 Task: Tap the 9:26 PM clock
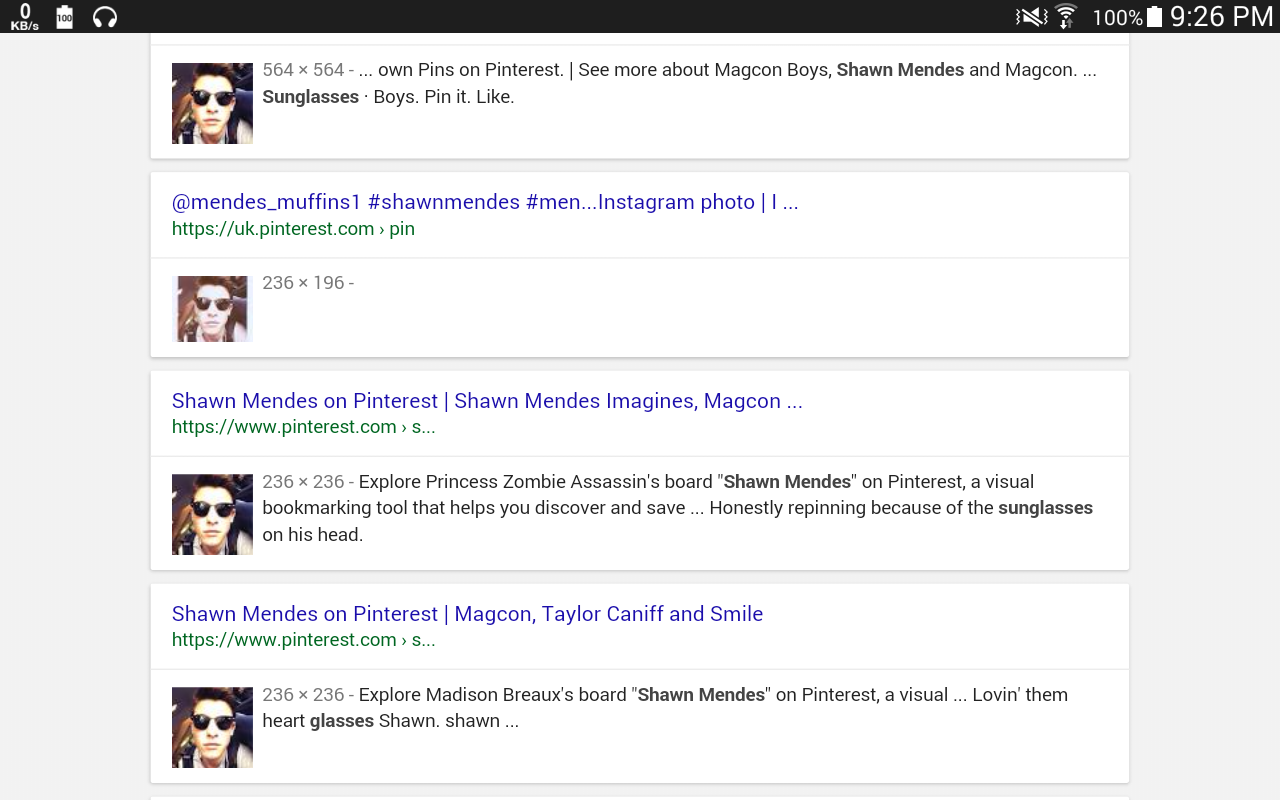point(1222,17)
